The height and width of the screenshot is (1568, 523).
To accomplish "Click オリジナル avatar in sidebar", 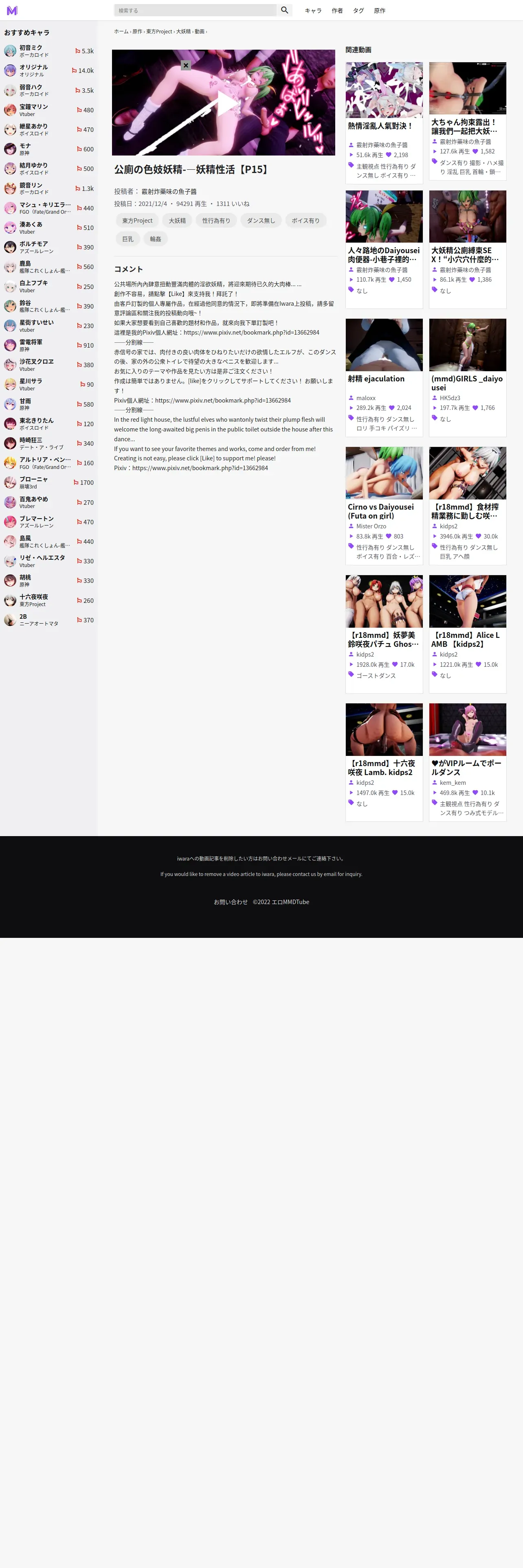I will point(10,70).
